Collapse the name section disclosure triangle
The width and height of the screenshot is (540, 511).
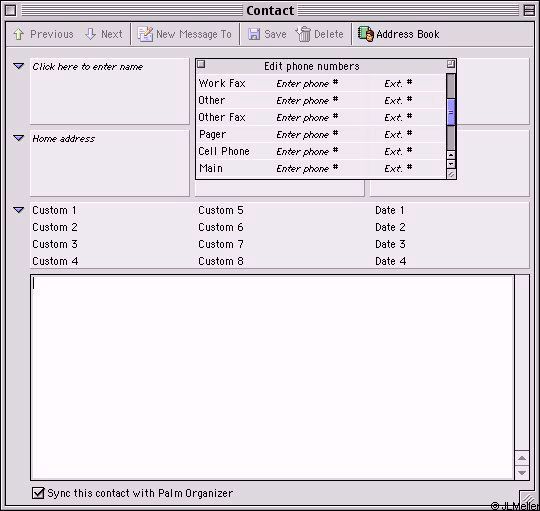[19, 66]
